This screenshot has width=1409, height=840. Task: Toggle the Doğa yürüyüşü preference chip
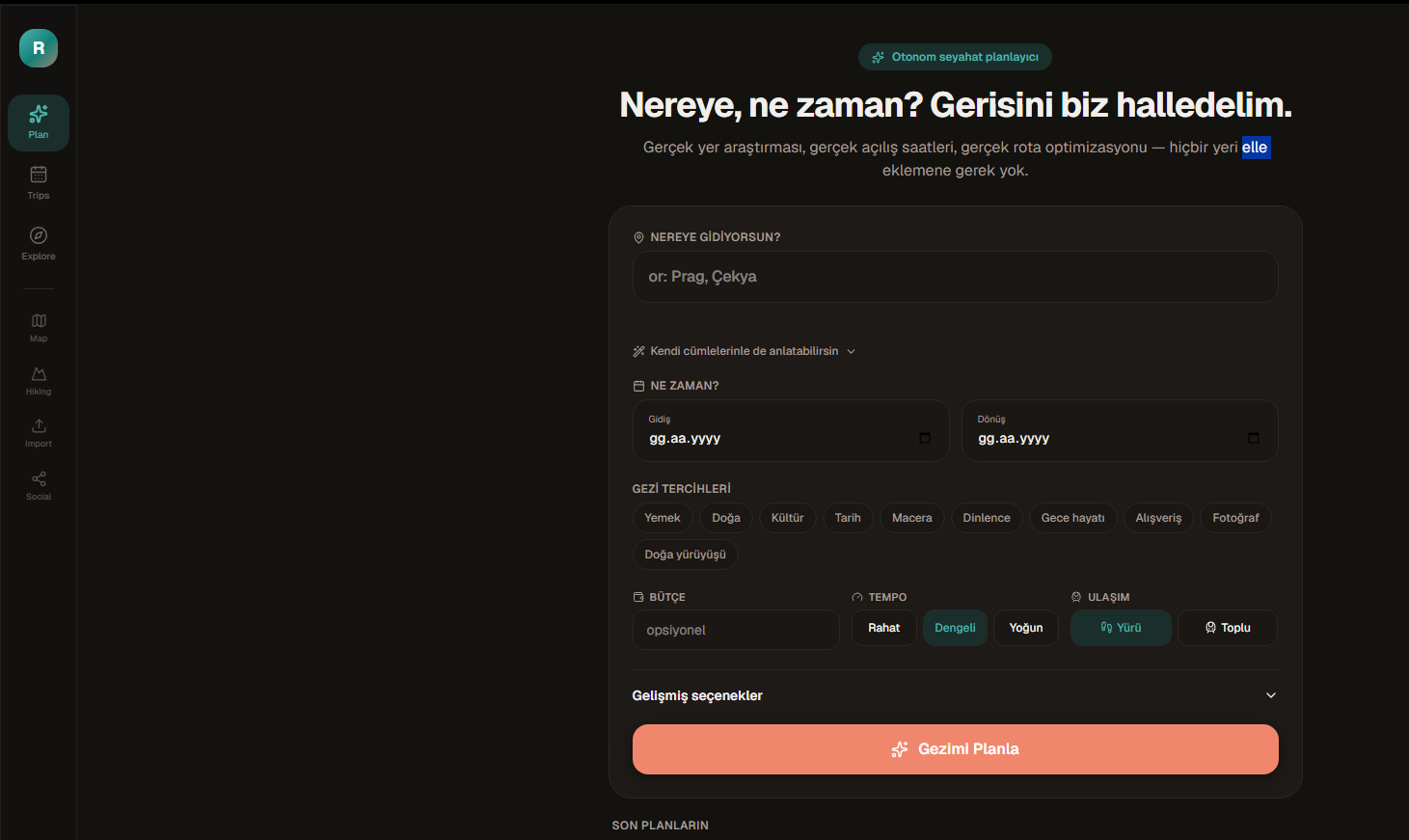click(x=686, y=555)
